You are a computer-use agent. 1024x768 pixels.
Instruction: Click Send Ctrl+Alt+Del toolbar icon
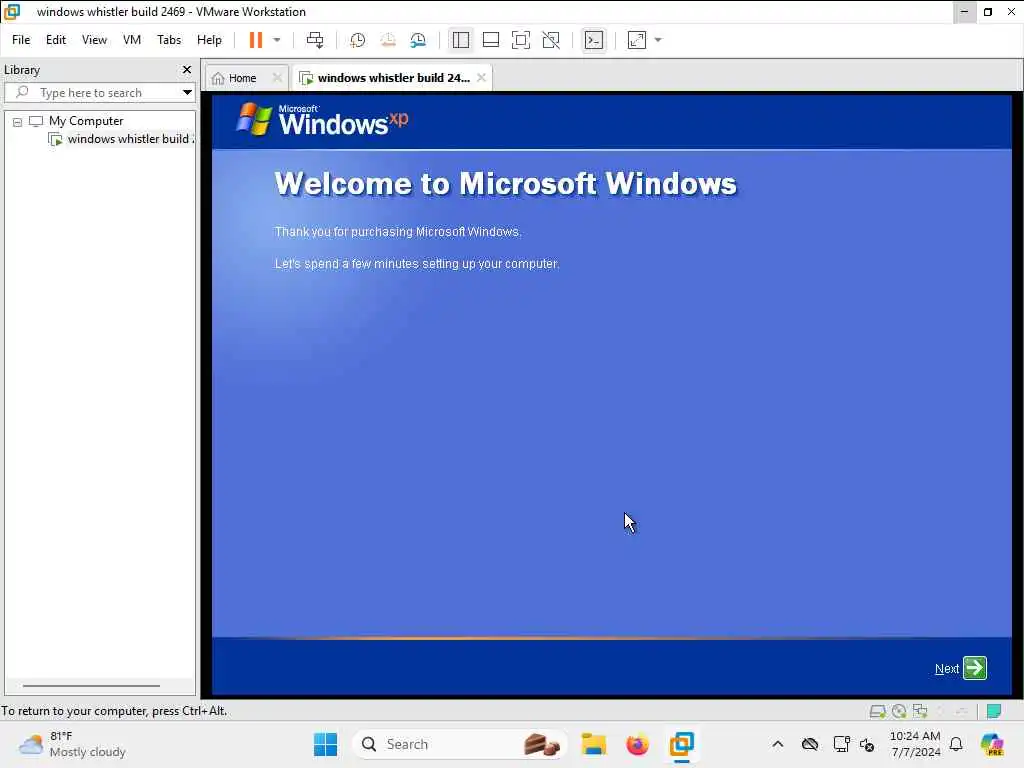tap(315, 40)
